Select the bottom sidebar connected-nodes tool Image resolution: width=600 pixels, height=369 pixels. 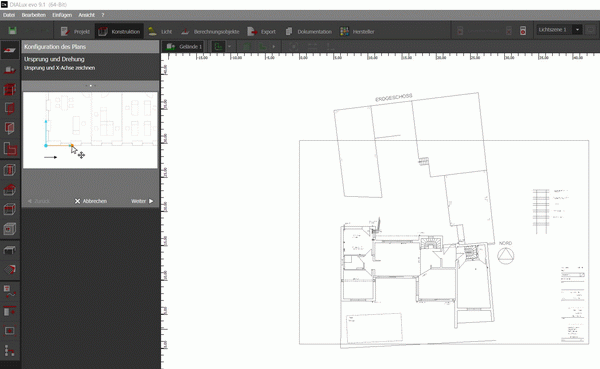coord(10,351)
